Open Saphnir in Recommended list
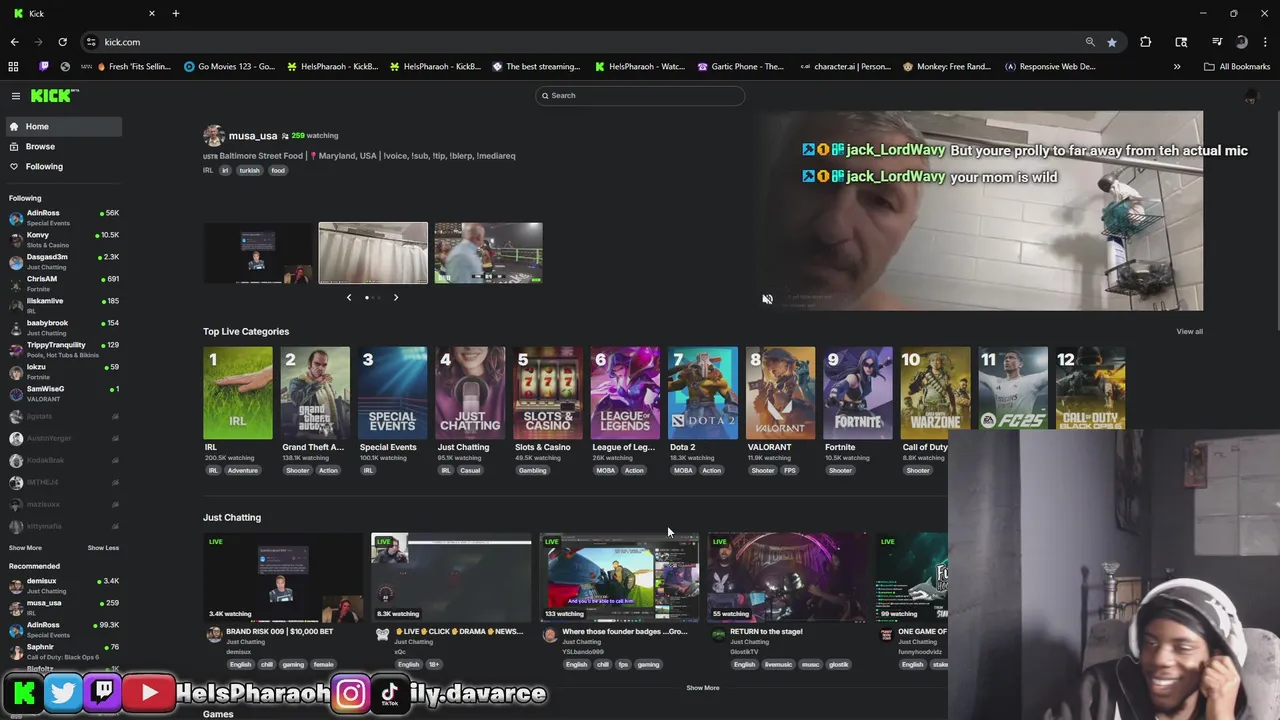The image size is (1280, 720). point(62,651)
